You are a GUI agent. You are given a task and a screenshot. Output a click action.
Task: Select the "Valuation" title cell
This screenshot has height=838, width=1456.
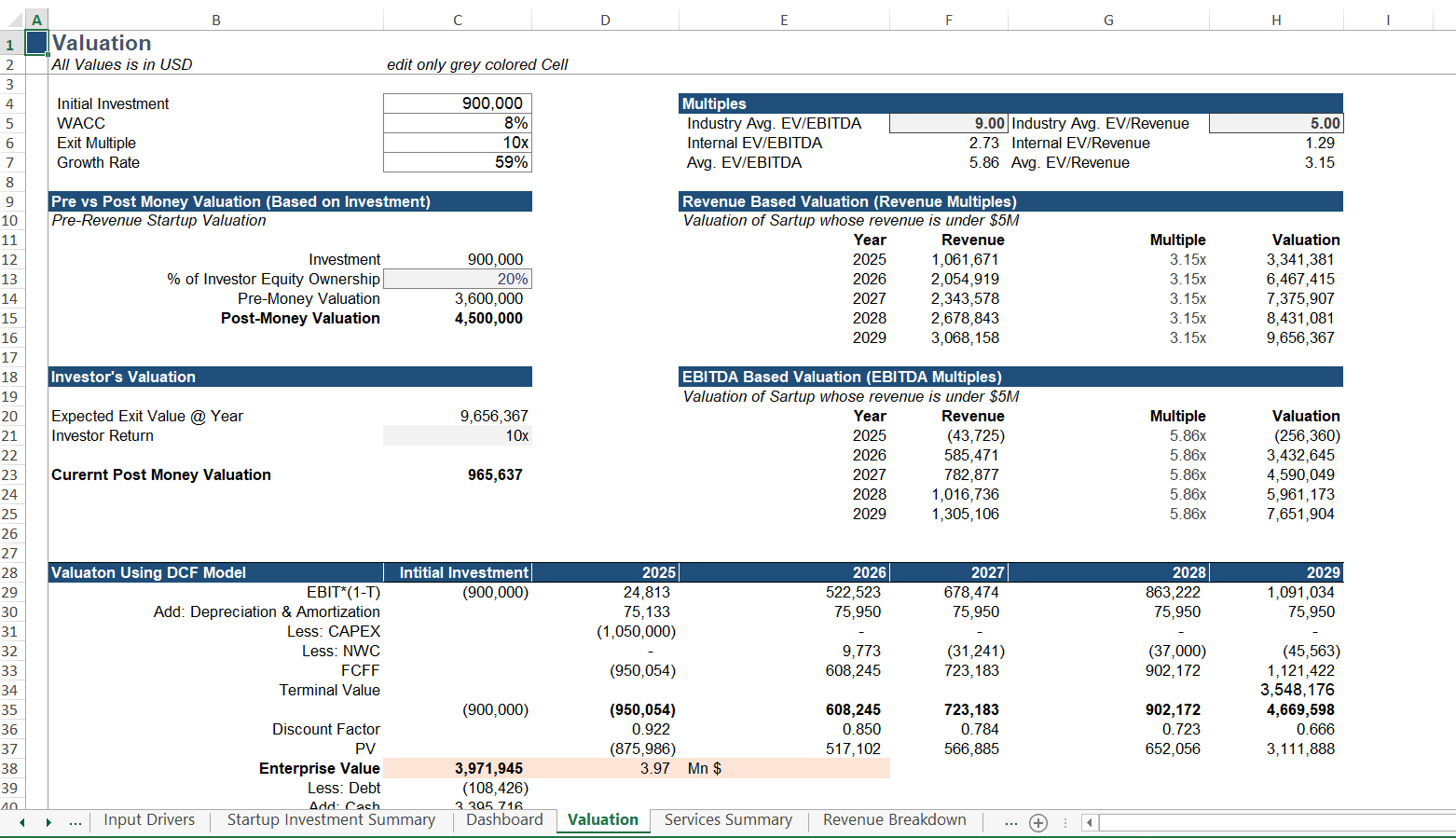click(102, 43)
